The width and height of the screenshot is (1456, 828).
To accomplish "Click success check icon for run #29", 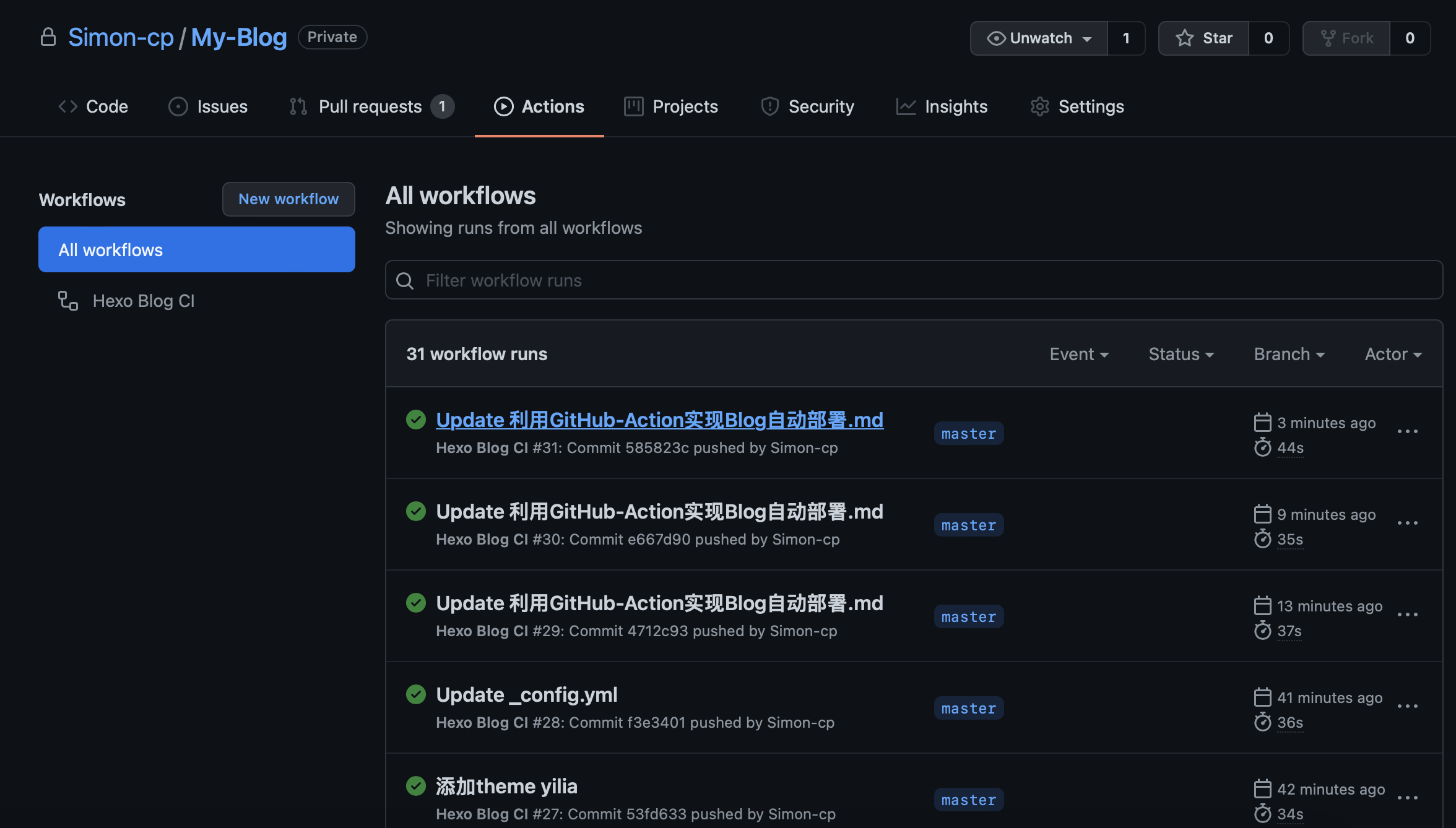I will tap(416, 603).
